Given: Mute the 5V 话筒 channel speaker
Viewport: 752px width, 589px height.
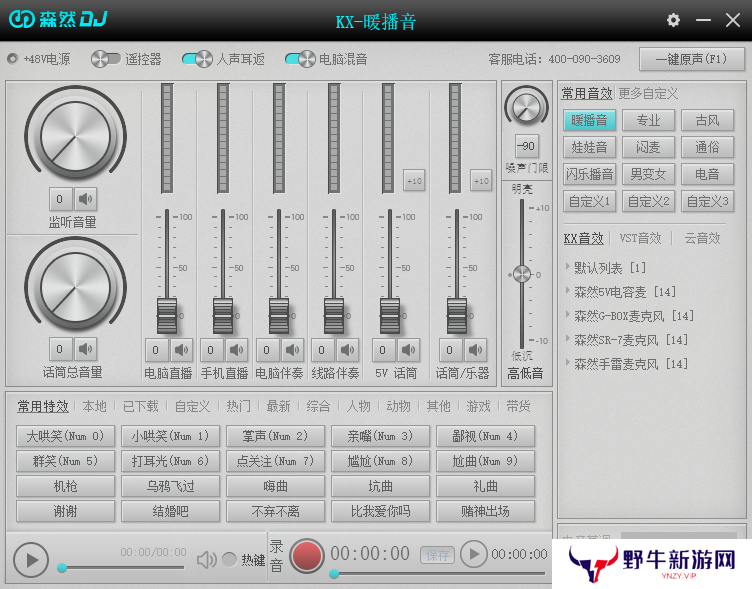Looking at the screenshot, I should (x=409, y=350).
